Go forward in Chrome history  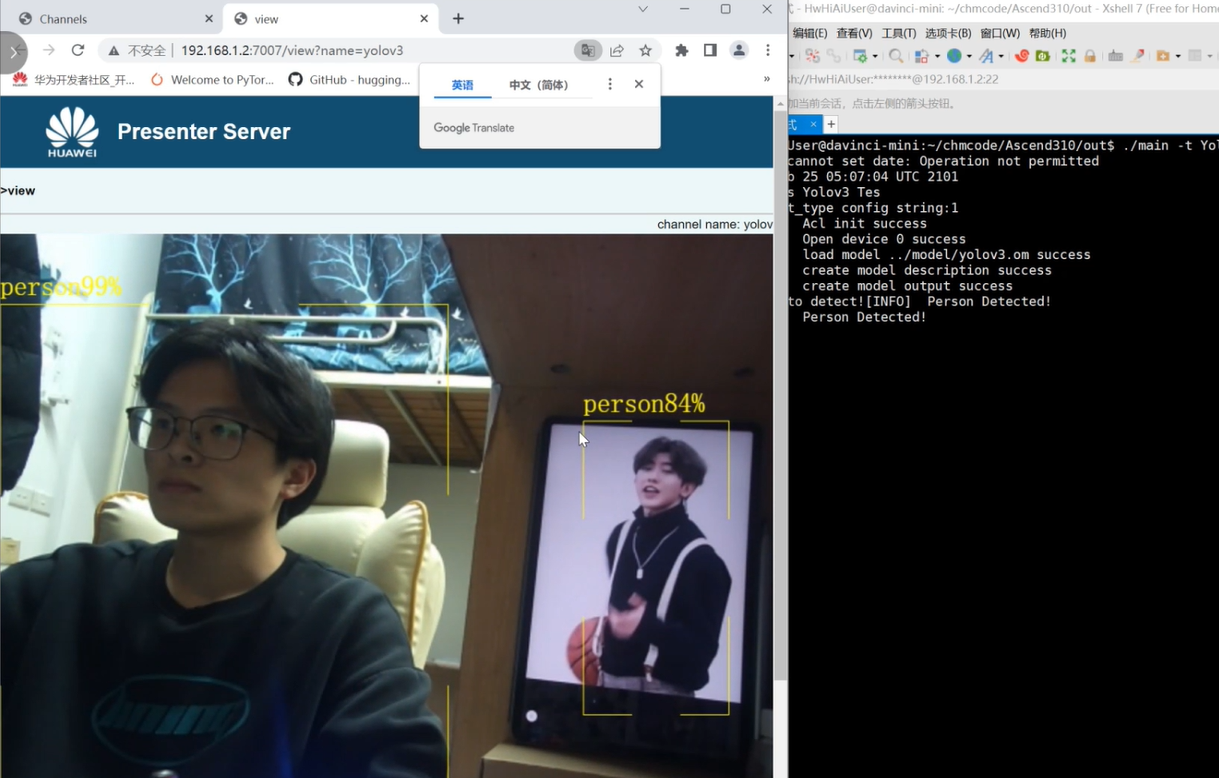(x=48, y=50)
